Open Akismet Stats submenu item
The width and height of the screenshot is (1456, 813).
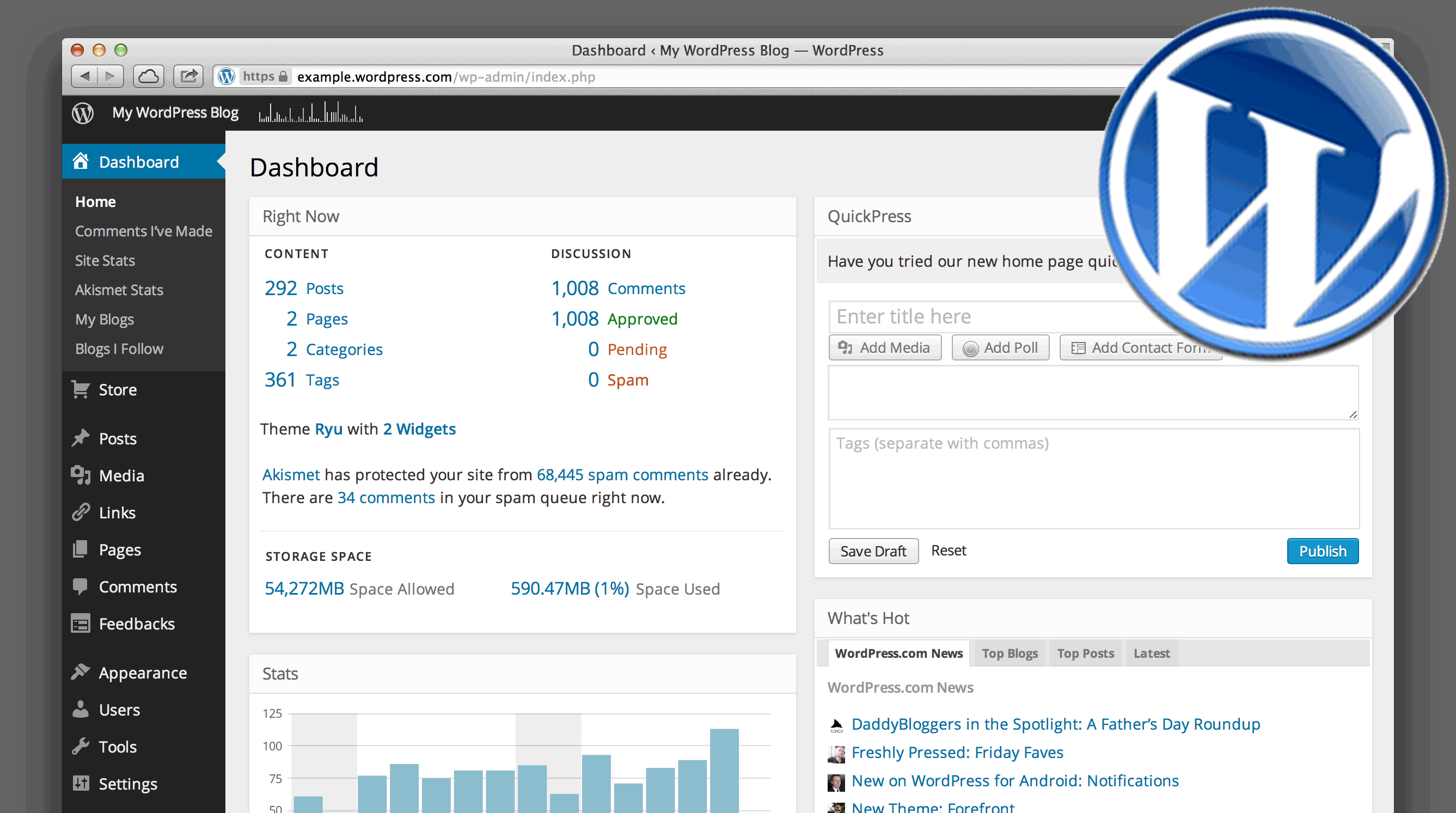119,290
